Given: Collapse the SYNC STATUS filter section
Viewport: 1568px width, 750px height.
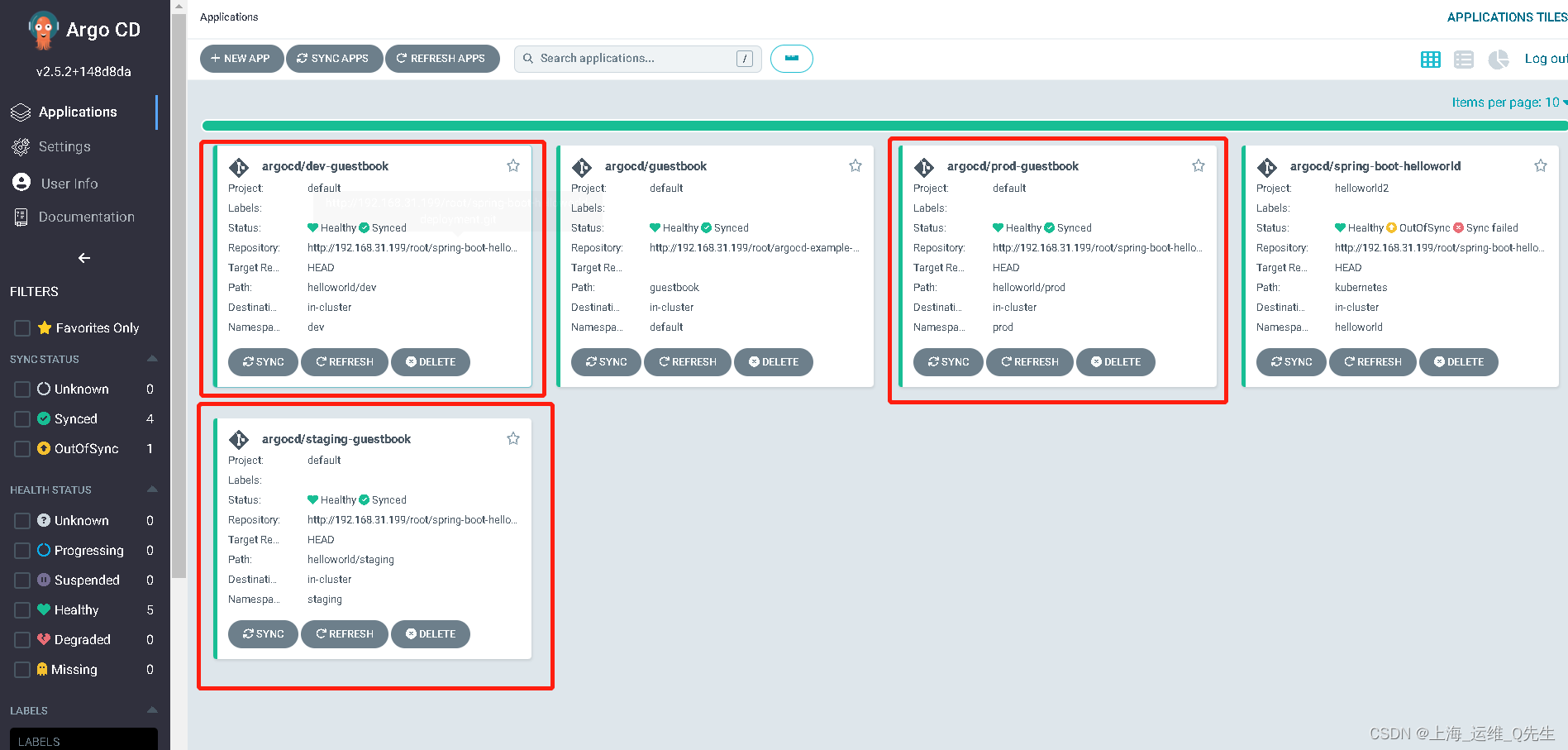Looking at the screenshot, I should (x=152, y=359).
